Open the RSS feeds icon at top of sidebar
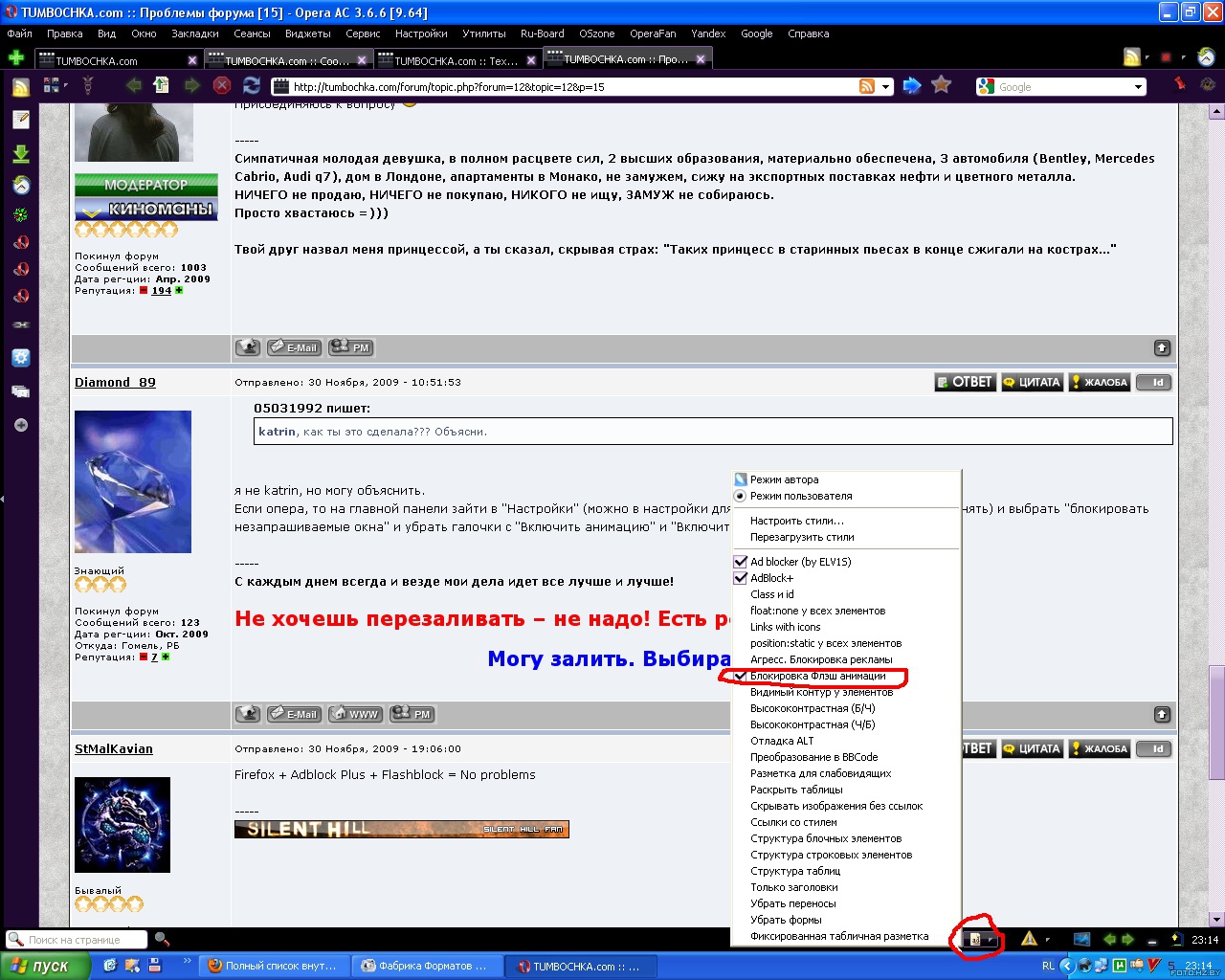The width and height of the screenshot is (1225, 980). coord(21,87)
